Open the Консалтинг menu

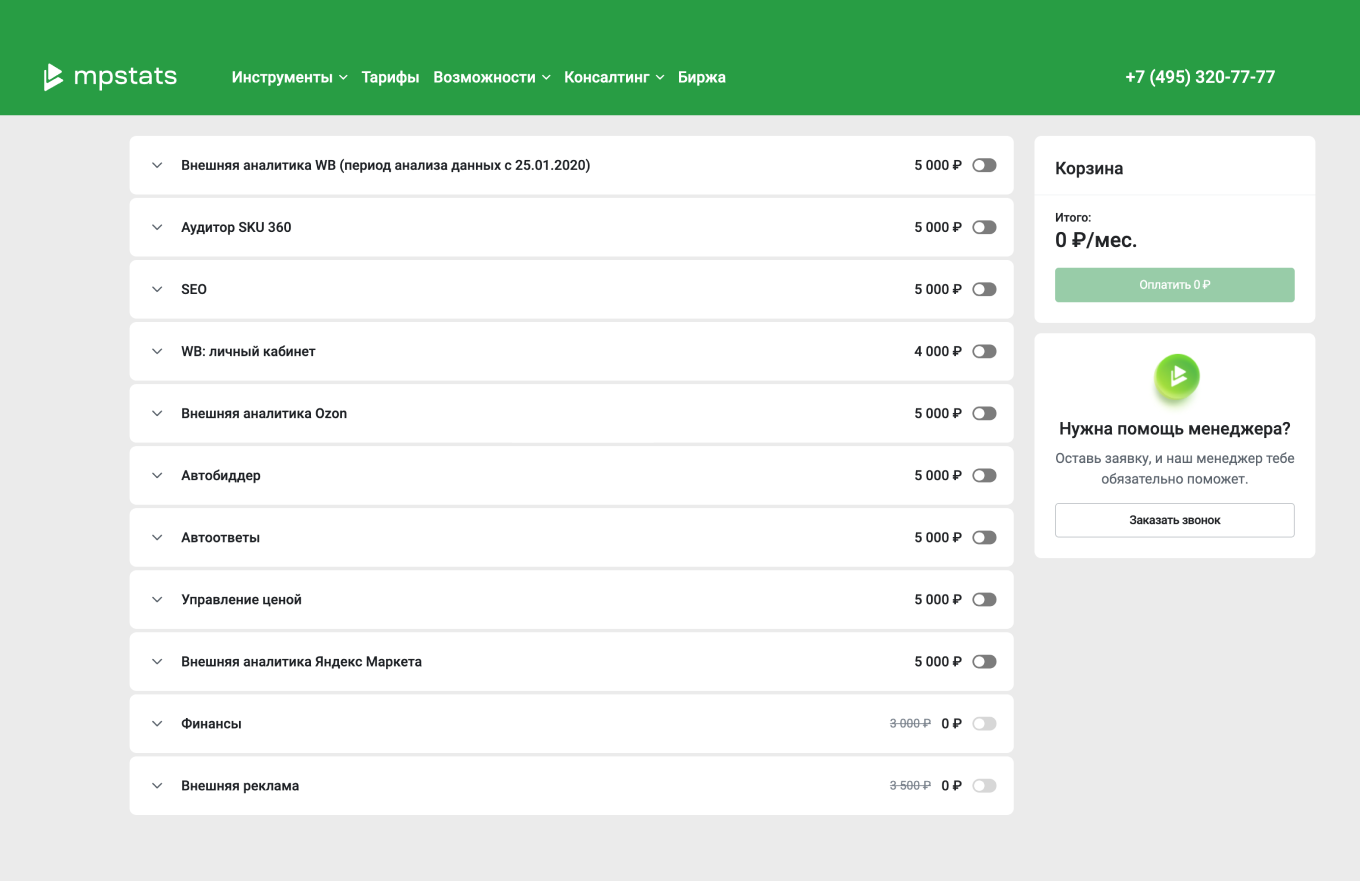pyautogui.click(x=614, y=77)
